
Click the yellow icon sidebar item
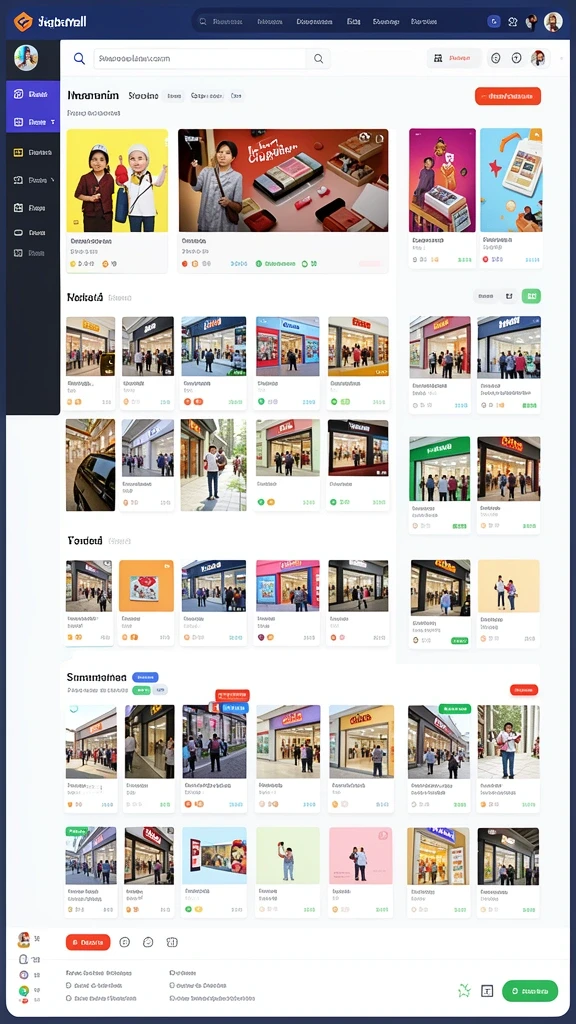(x=33, y=152)
